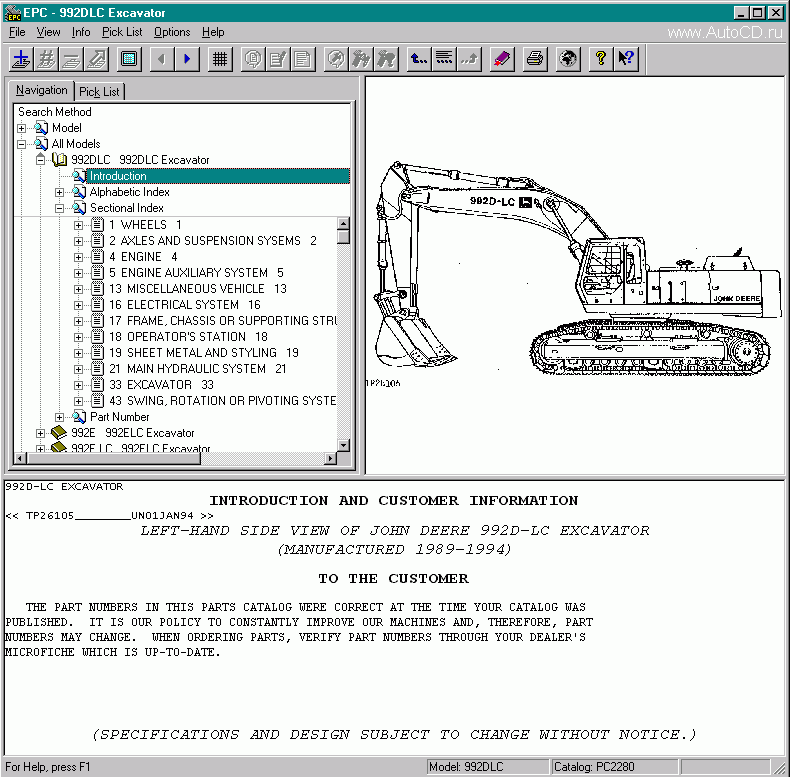Viewport: 790px width, 777px height.
Task: Switch to the Pick List tab
Action: coord(99,92)
